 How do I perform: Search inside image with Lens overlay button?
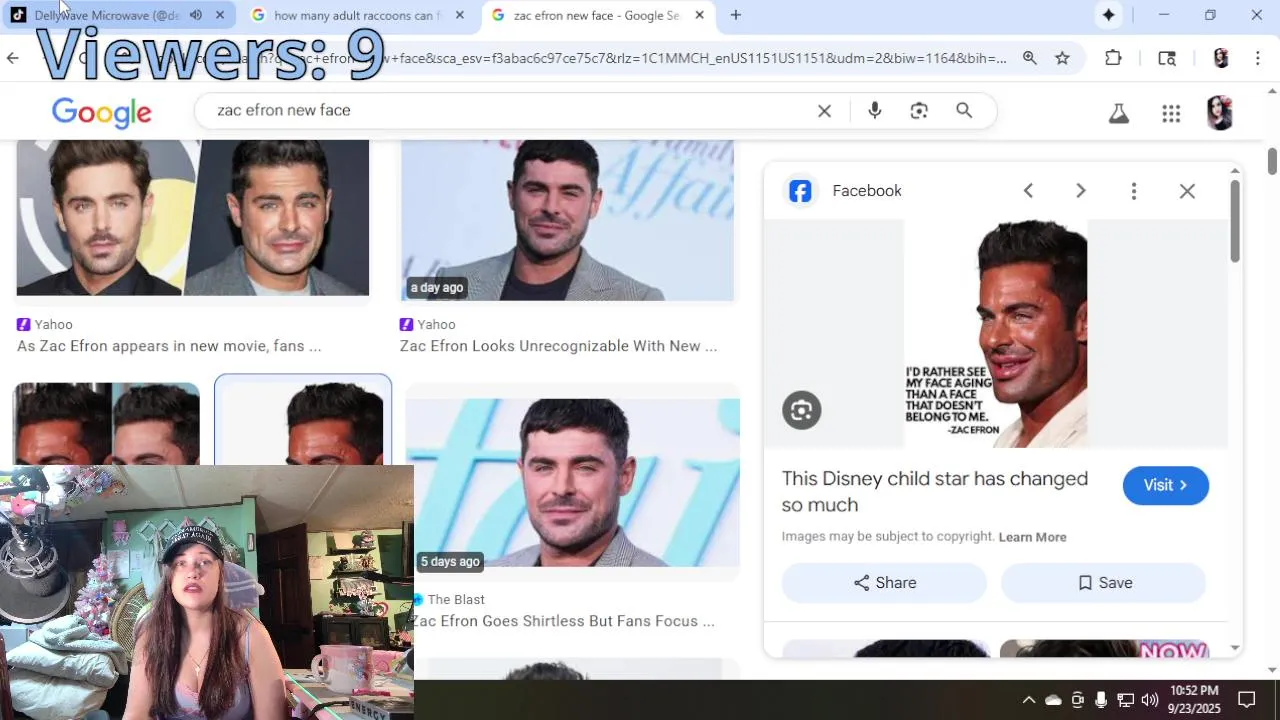click(x=802, y=410)
